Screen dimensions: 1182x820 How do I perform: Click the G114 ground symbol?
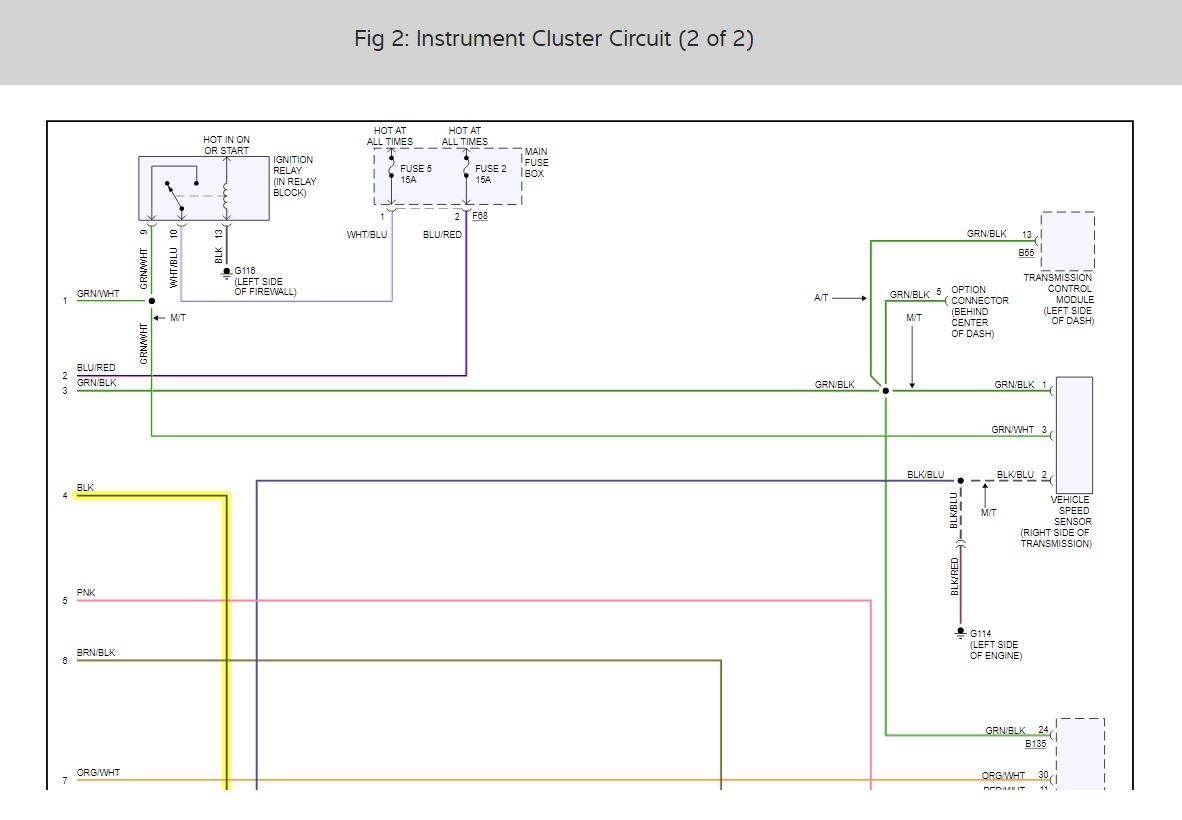[x=960, y=633]
